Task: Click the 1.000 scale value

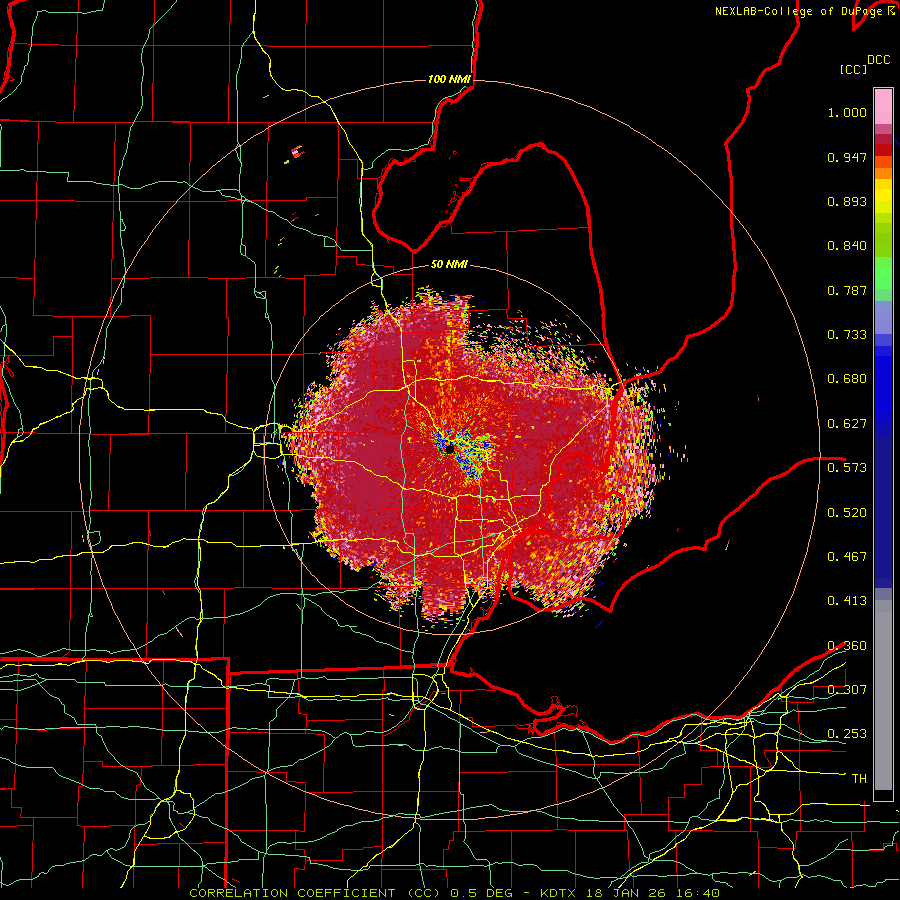Action: click(847, 113)
